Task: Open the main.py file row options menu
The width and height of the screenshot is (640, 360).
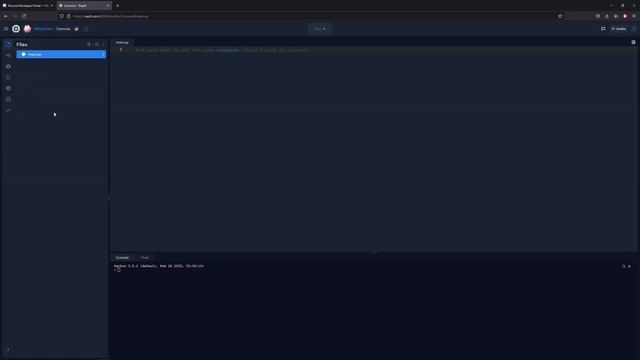Action: tap(103, 54)
